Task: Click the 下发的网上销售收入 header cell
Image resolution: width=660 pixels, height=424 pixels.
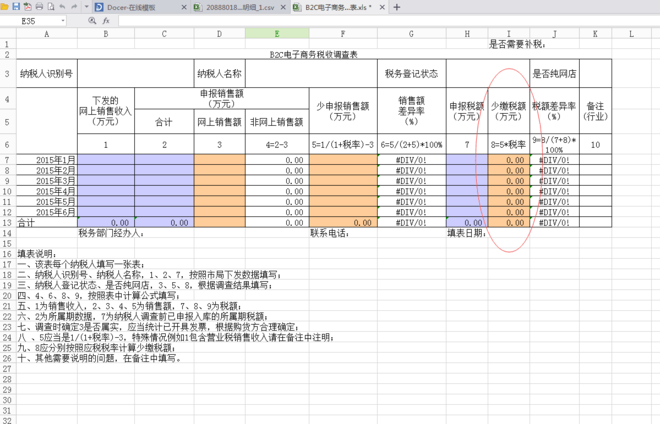Action: point(106,111)
